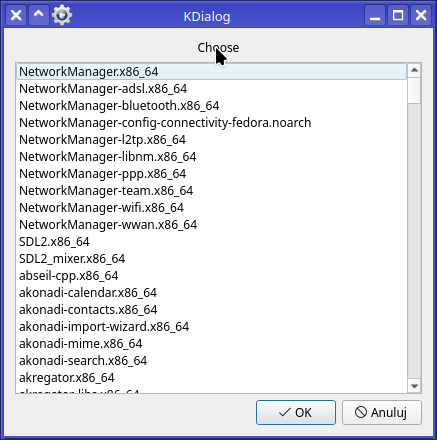Select NetworkManager.x86_64 in the list

click(211, 72)
